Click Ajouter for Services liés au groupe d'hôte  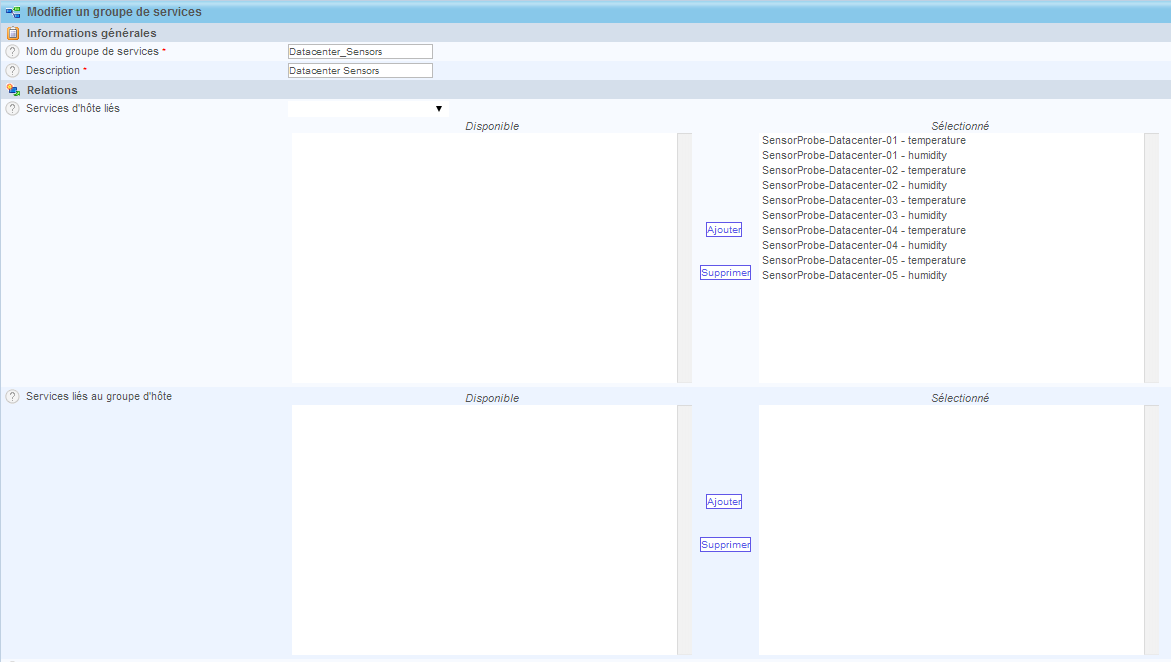[x=724, y=501]
